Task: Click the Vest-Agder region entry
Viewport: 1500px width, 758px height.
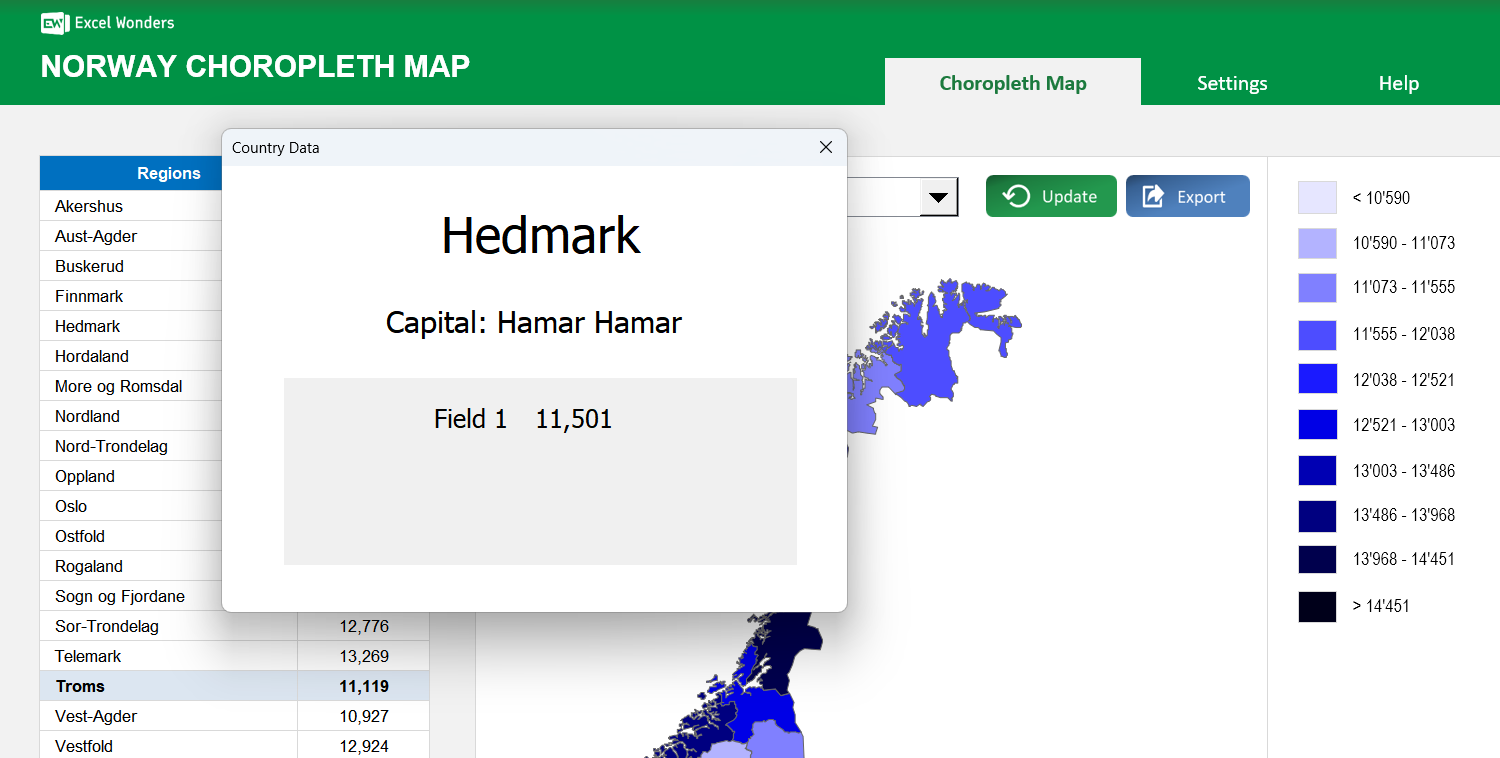Action: tap(95, 716)
